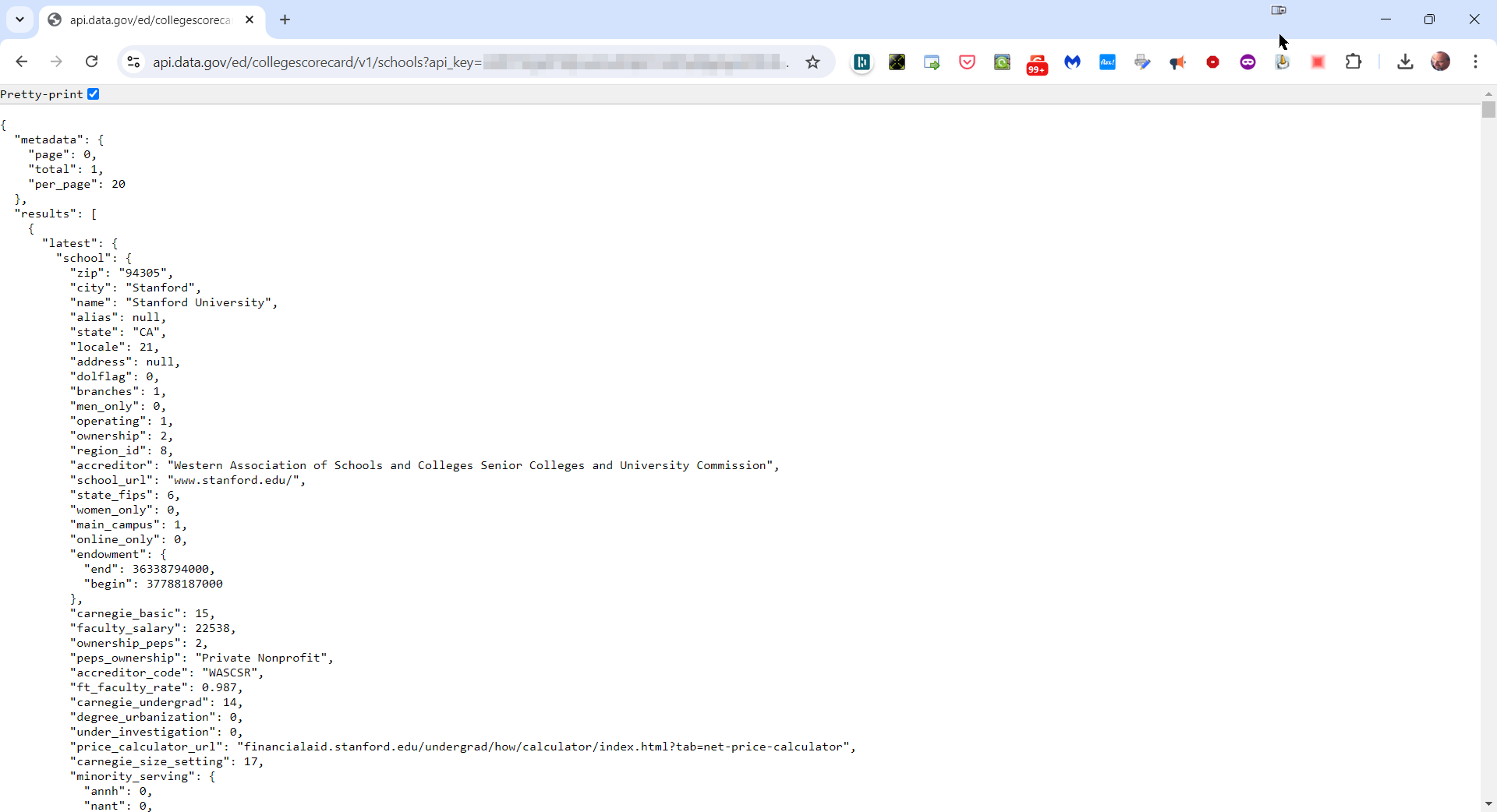Screen dimensions: 1497x812
Task: Click the faculty_salary value 22538
Action: pyautogui.click(x=212, y=628)
